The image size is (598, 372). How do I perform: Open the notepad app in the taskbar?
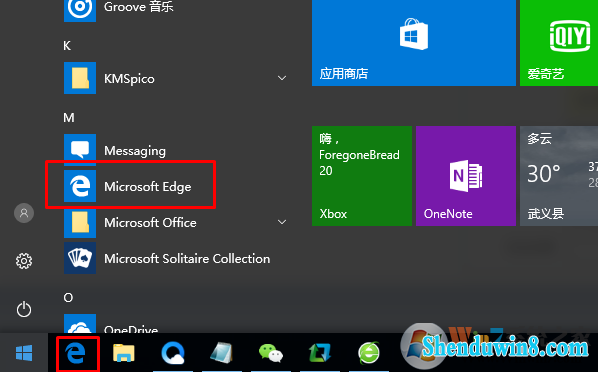coord(222,353)
